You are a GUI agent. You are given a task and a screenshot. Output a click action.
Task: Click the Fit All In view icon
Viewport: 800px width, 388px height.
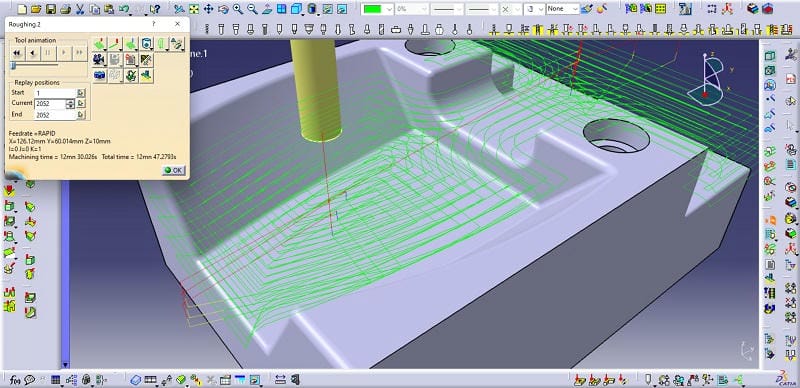click(x=194, y=9)
